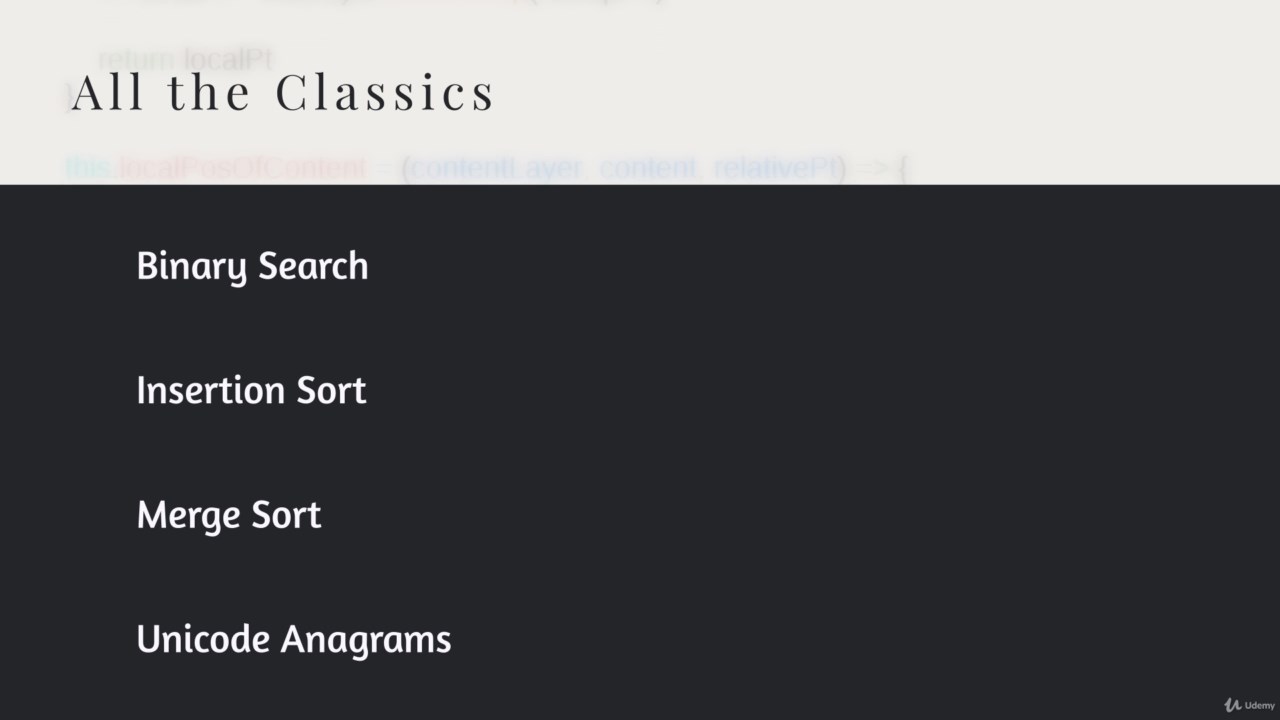Click the word "All" in the heading
The height and width of the screenshot is (720, 1280).
[109, 93]
